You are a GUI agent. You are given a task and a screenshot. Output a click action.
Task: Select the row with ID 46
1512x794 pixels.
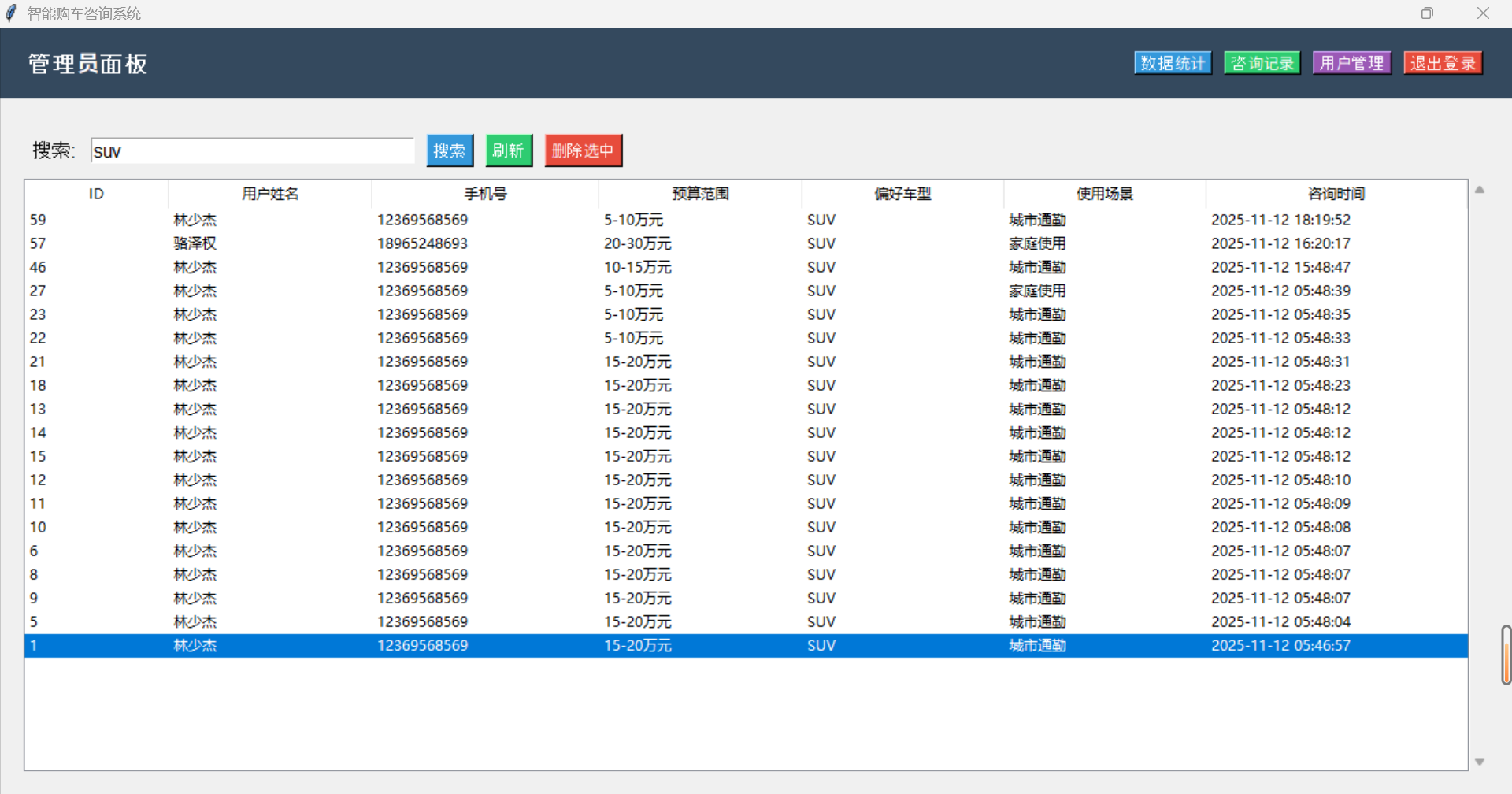pyautogui.click(x=746, y=267)
